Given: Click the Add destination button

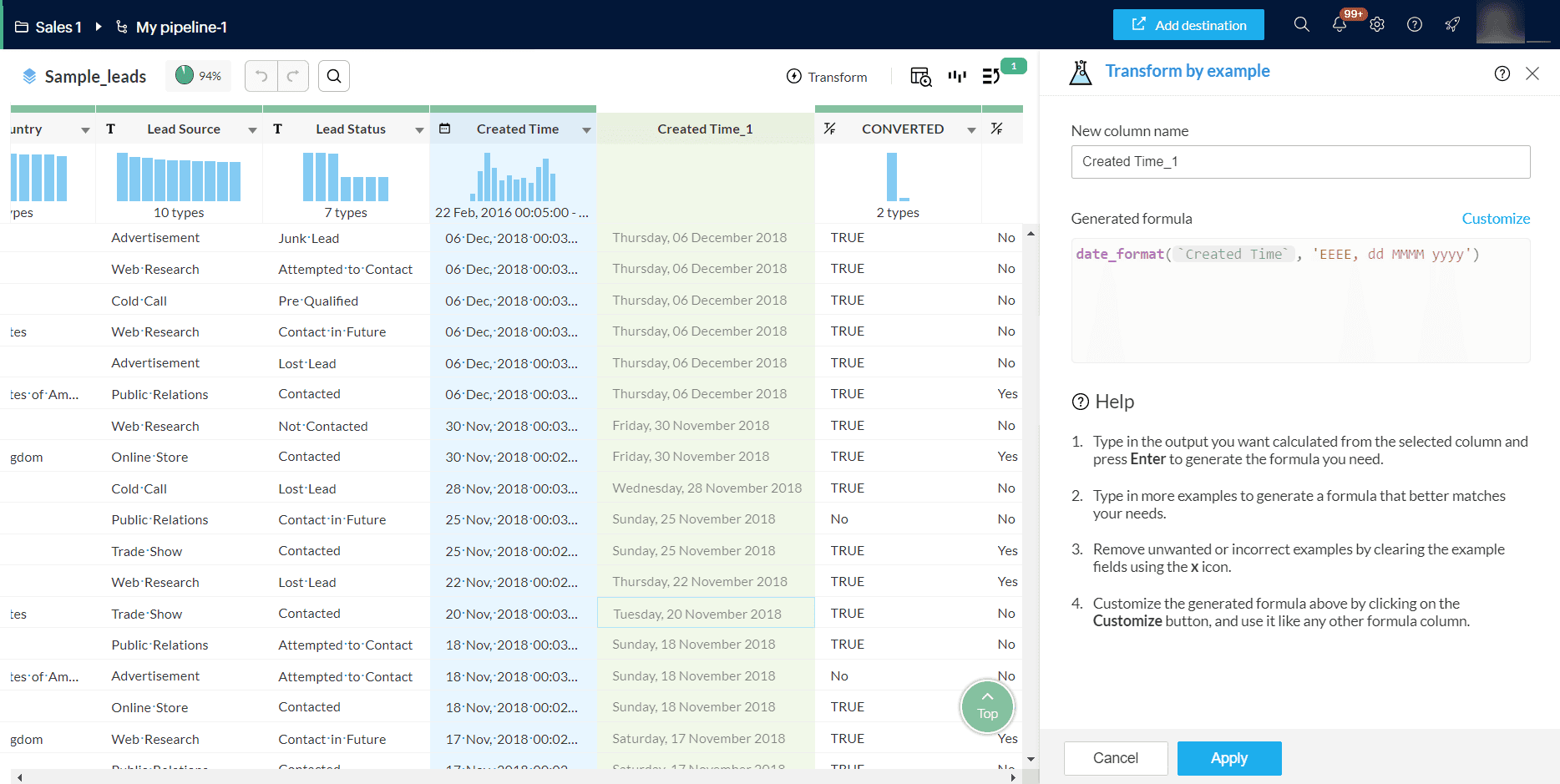Looking at the screenshot, I should [x=1188, y=25].
